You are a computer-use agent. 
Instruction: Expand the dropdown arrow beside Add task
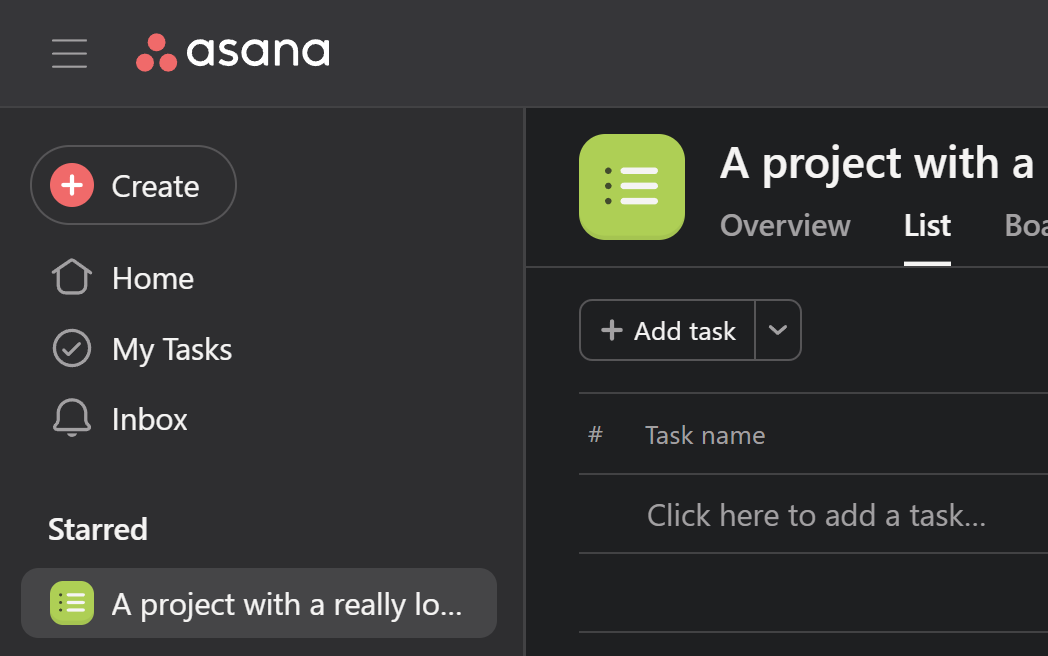(x=777, y=330)
